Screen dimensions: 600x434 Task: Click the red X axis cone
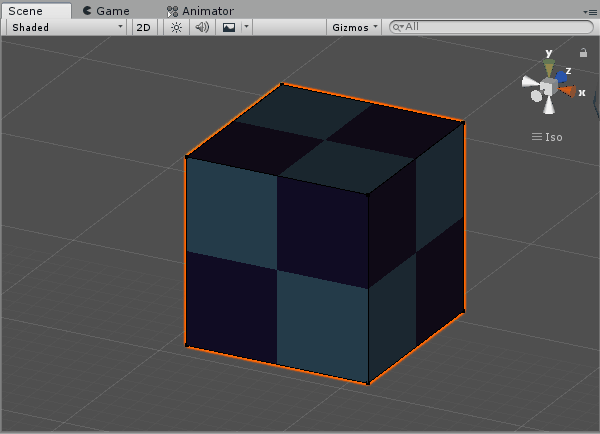pos(567,91)
